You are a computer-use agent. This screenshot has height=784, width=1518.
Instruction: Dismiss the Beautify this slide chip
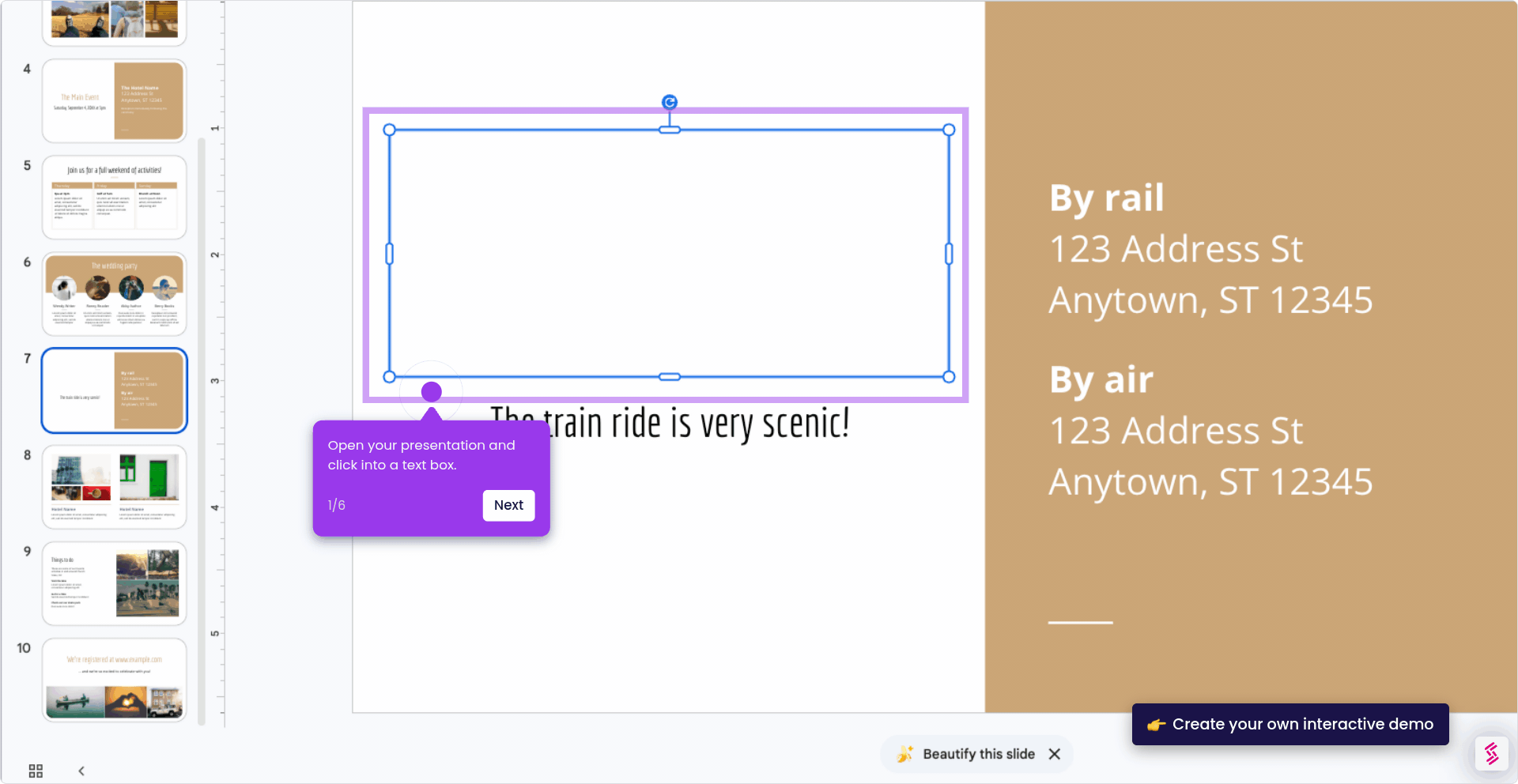coord(1055,754)
